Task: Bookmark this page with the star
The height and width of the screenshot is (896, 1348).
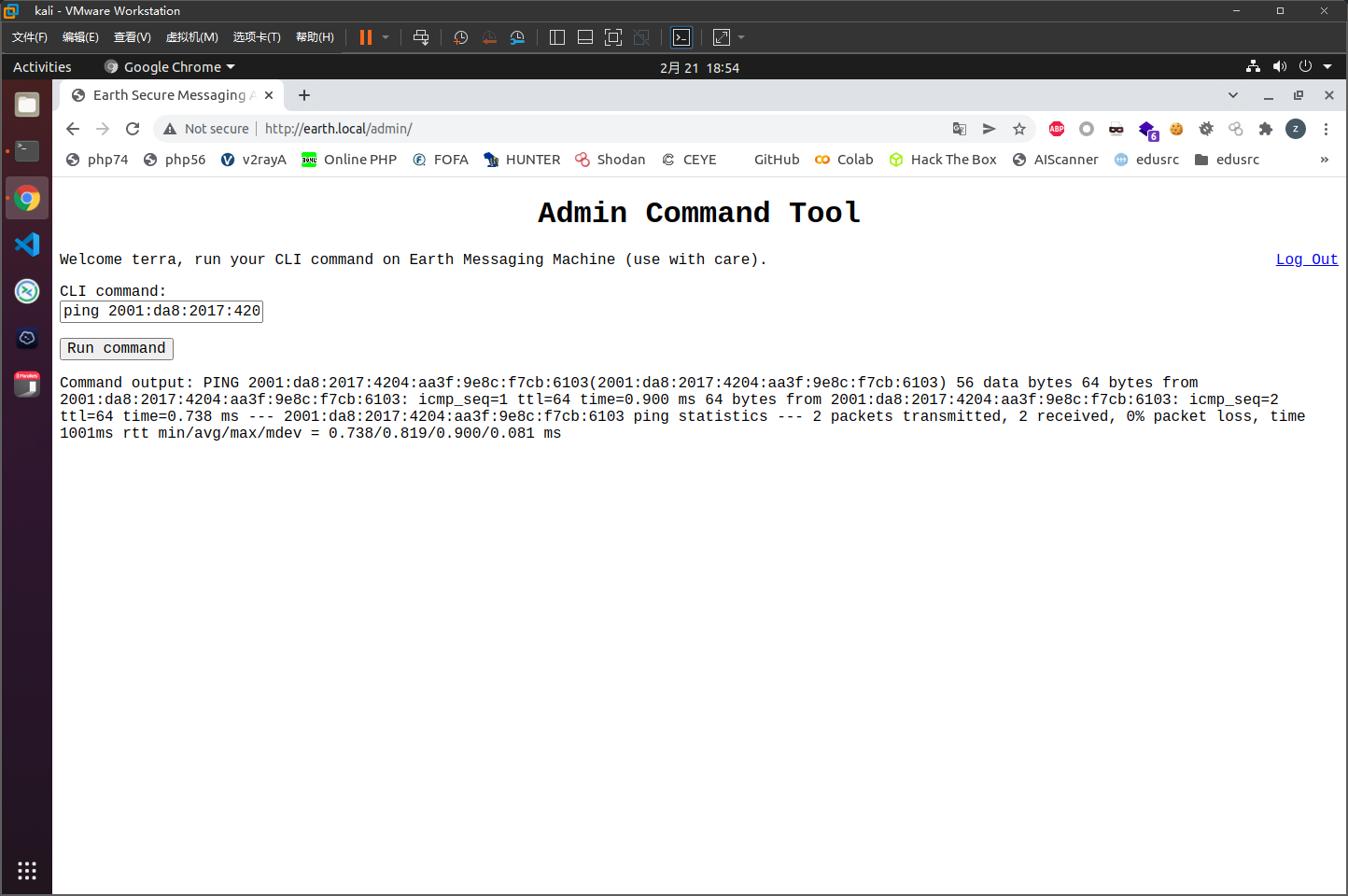Action: 1019,129
